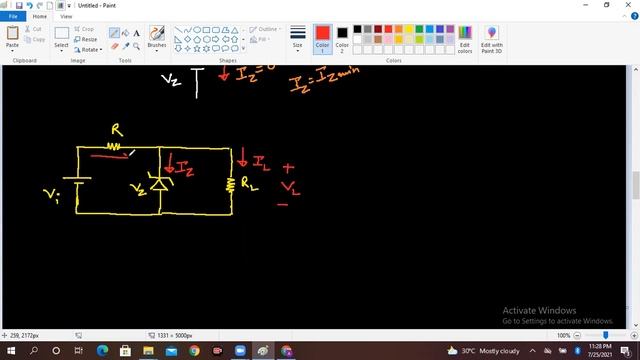Viewport: 640px width, 360px height.
Task: Choose the Right triangle shape
Action: (178, 40)
